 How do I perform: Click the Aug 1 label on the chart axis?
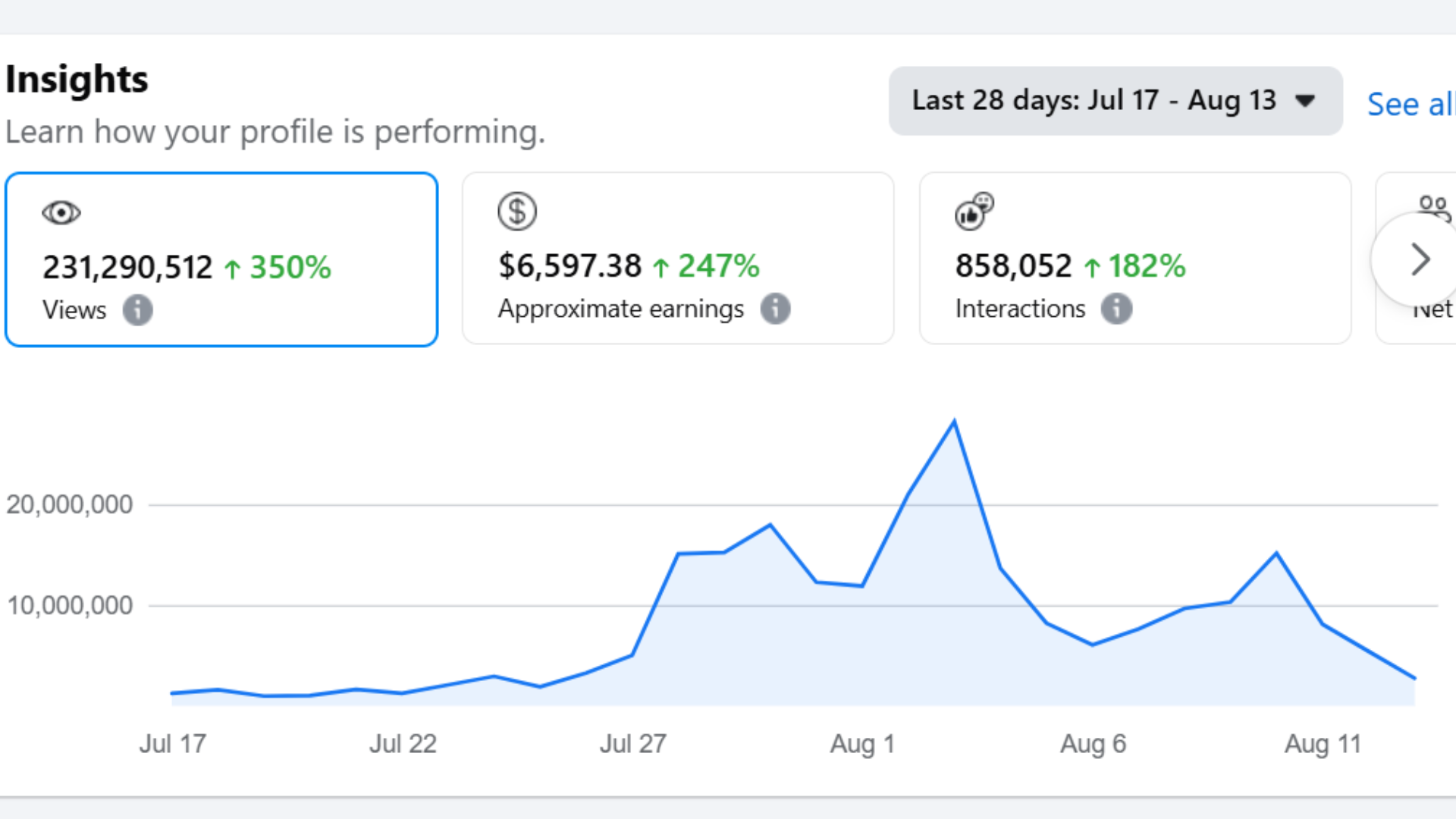coord(862,744)
